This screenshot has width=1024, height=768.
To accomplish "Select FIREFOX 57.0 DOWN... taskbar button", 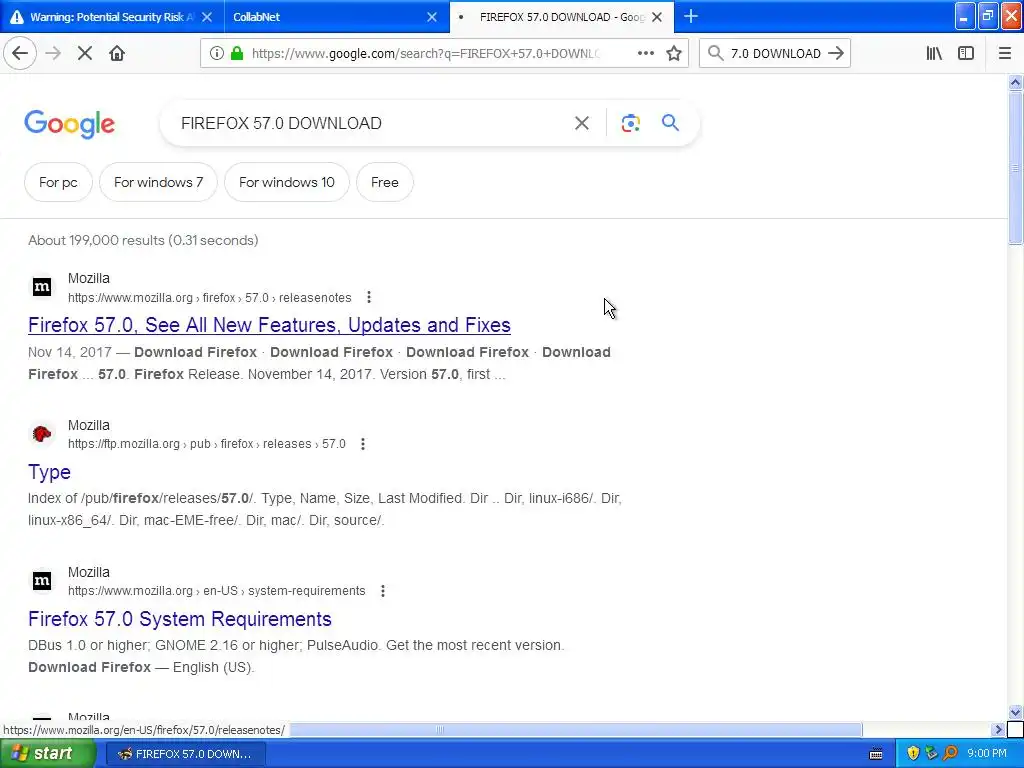I will [186, 754].
